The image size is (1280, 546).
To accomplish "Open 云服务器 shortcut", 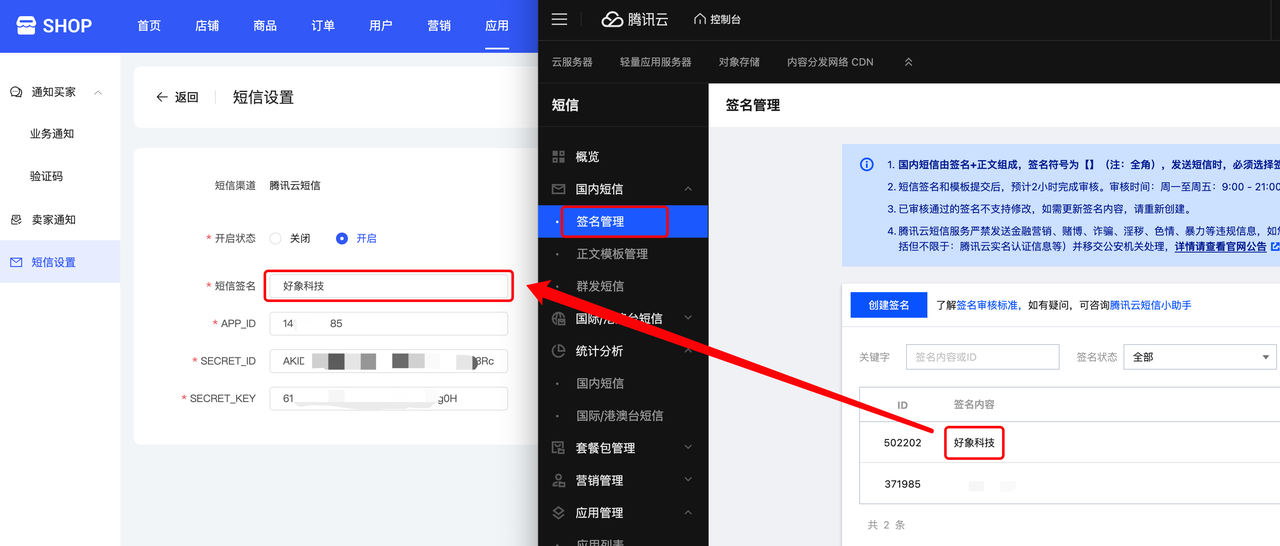I will (572, 62).
